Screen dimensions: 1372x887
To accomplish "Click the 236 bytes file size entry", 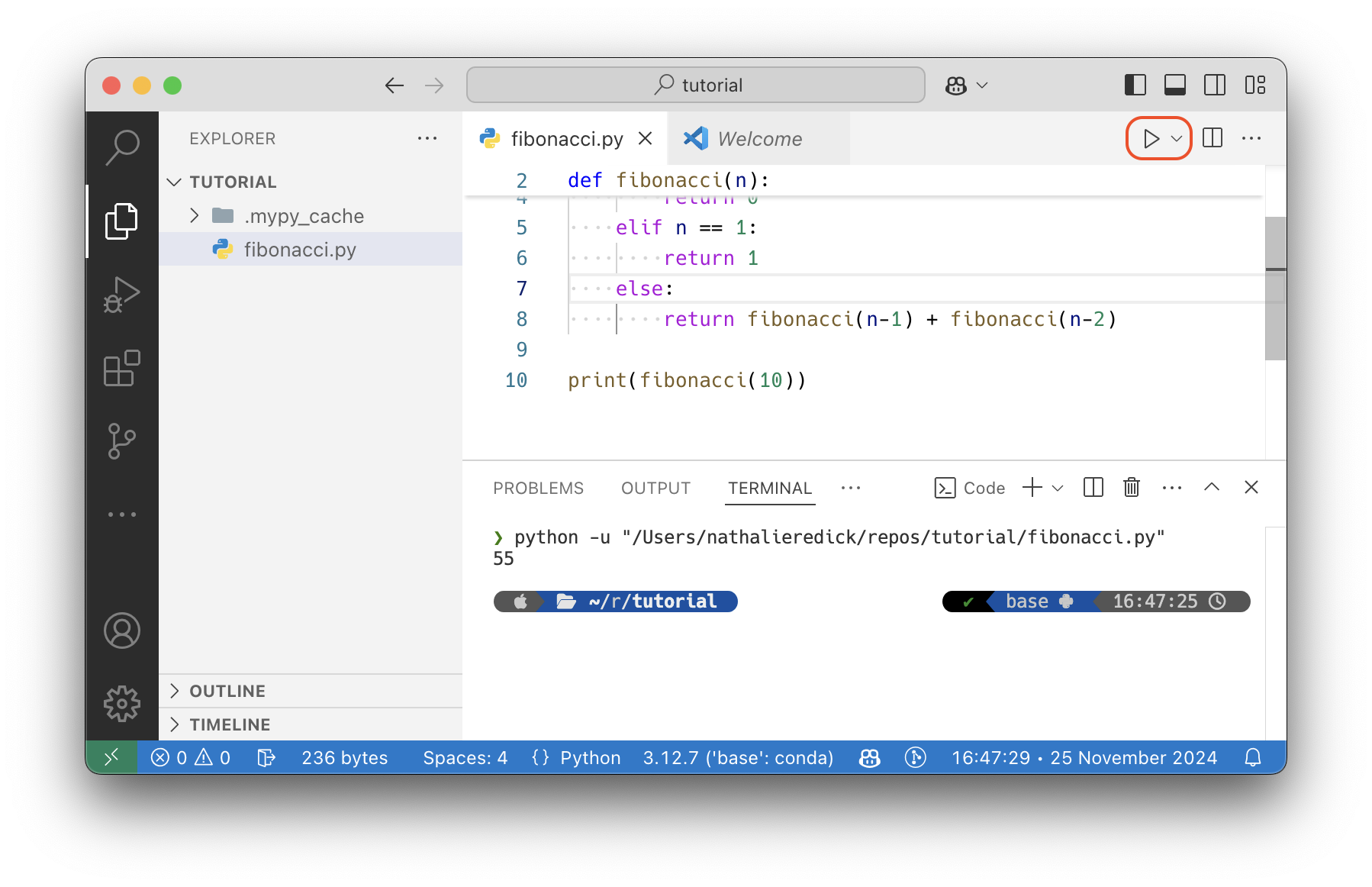I will point(344,757).
